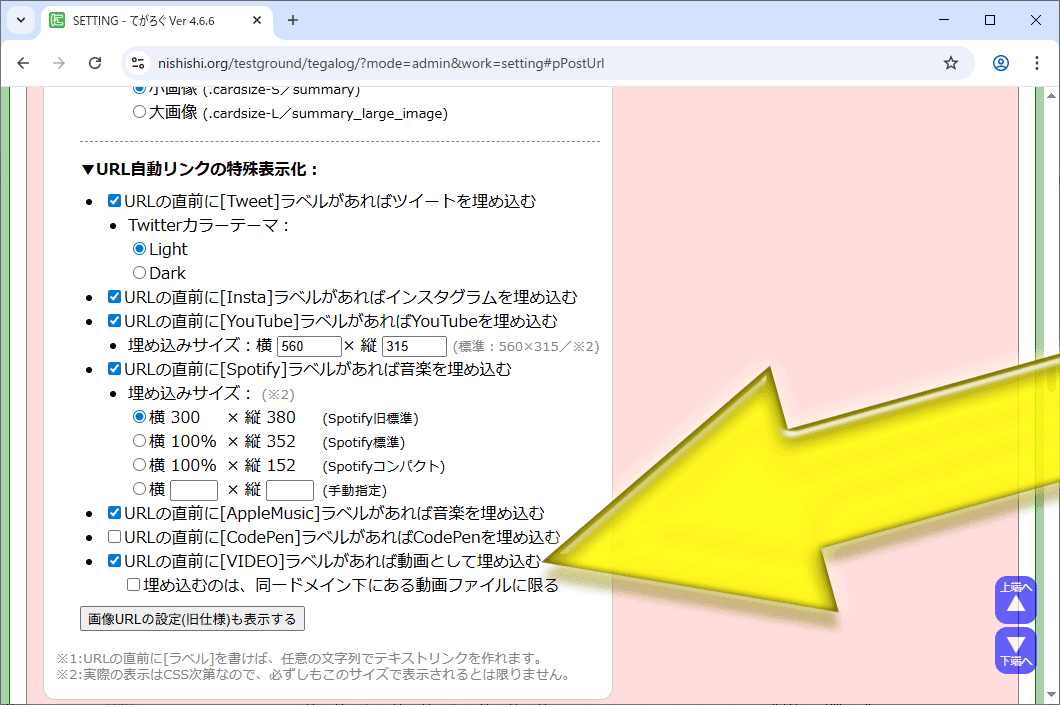This screenshot has height=705, width=1060.
Task: Open the Chrome profile icon
Action: [x=1000, y=63]
